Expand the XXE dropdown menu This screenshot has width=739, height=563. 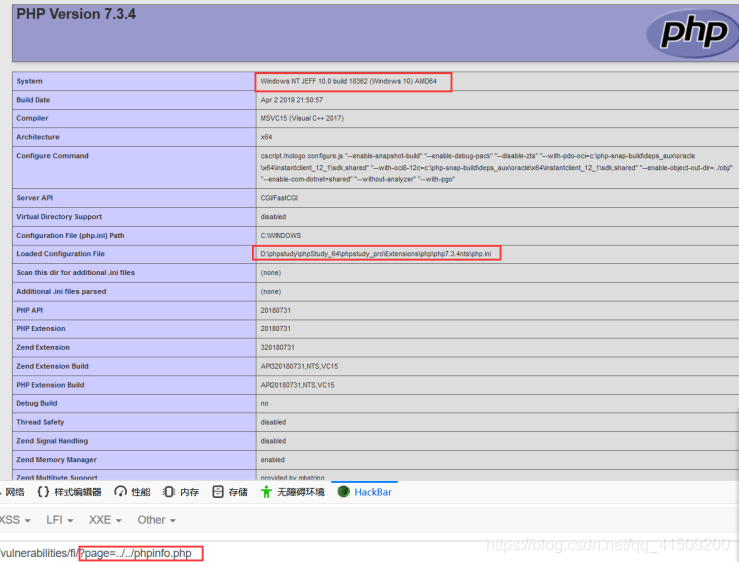pos(105,520)
